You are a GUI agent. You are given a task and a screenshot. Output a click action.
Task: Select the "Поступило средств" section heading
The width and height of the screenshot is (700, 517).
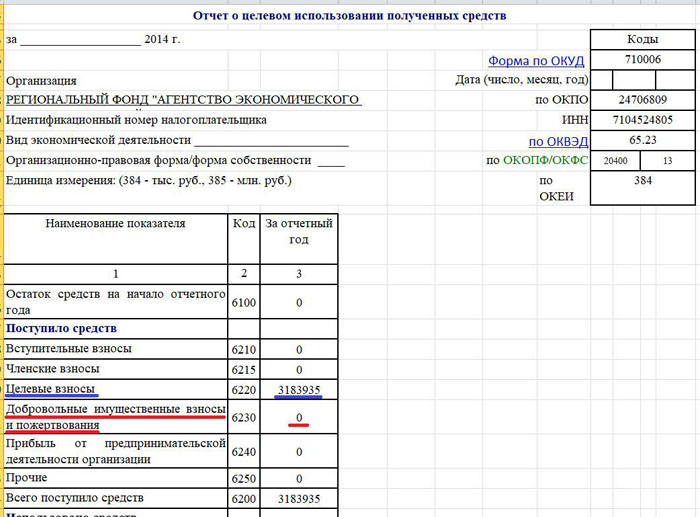[62, 328]
